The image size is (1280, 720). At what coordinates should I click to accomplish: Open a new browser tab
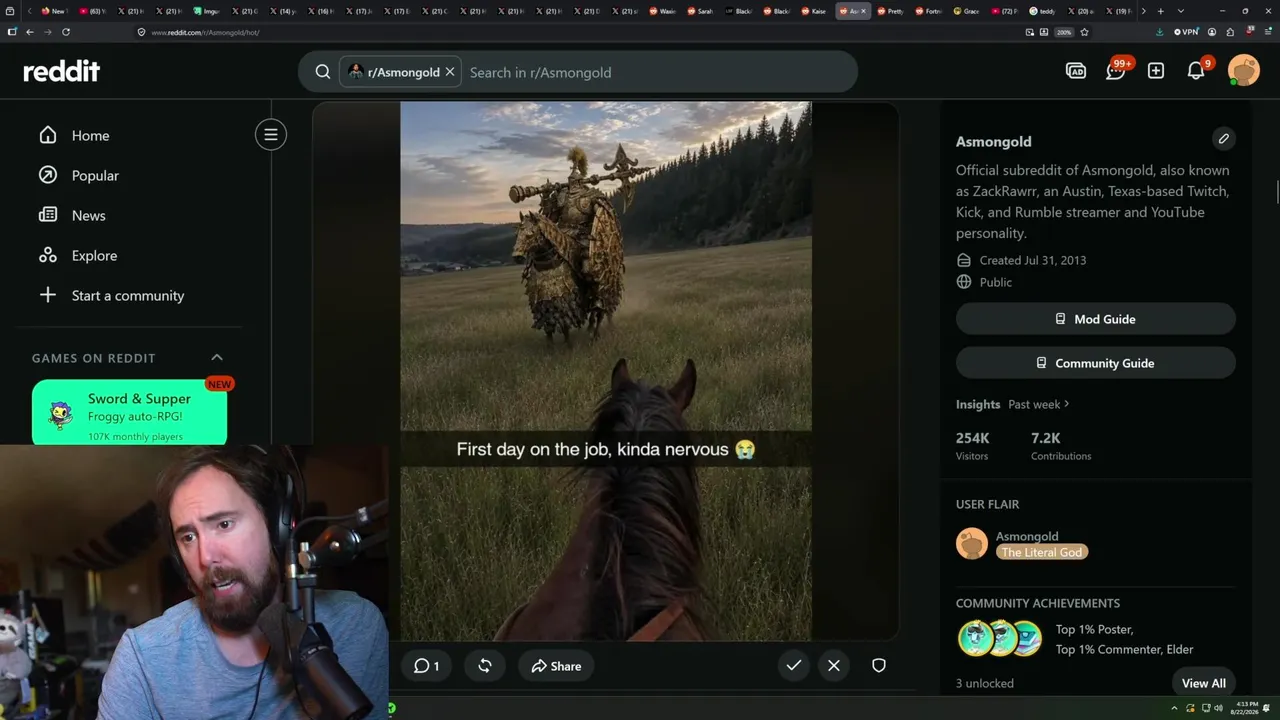(1160, 11)
